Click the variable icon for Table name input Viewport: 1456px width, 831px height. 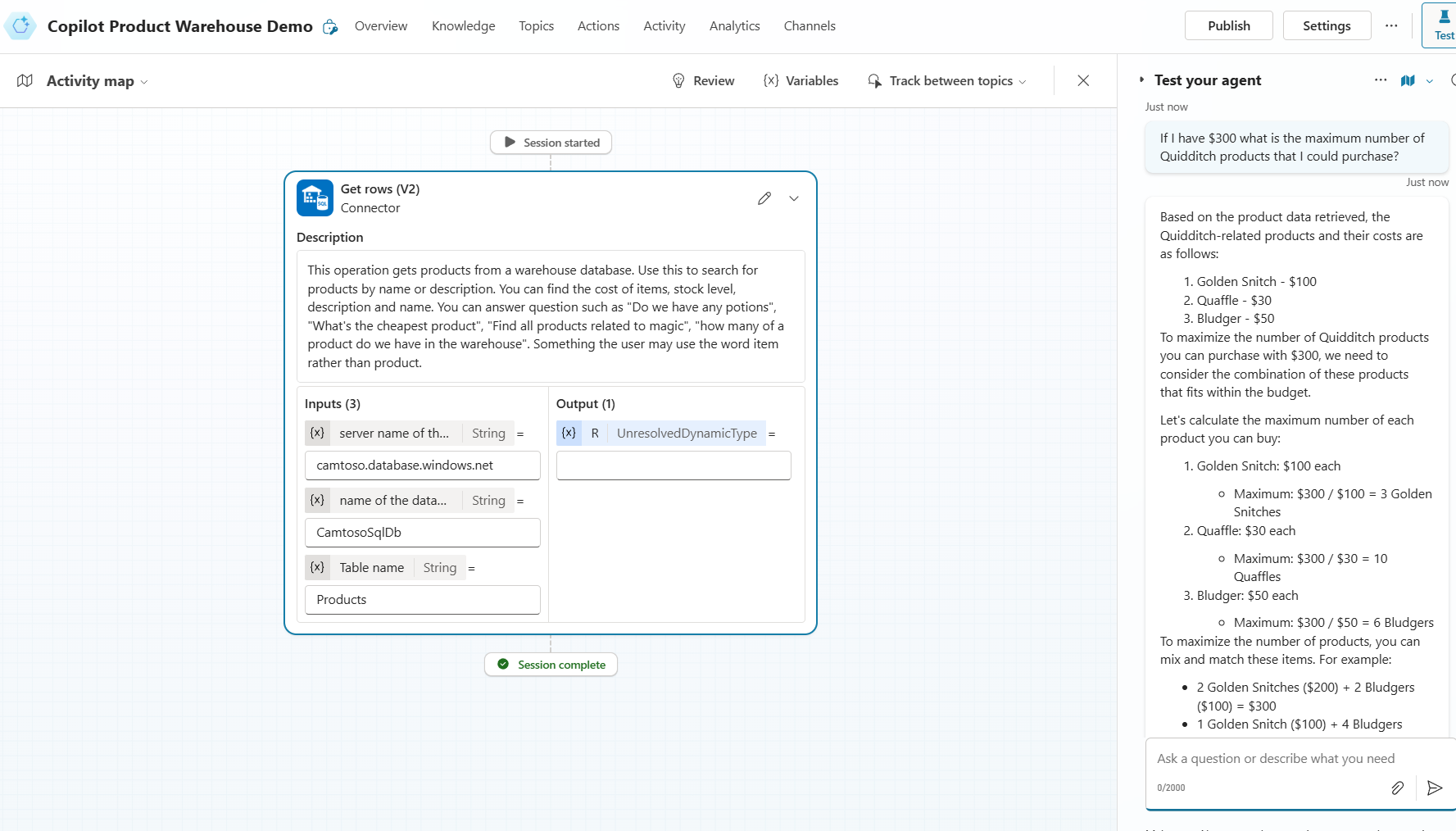317,567
